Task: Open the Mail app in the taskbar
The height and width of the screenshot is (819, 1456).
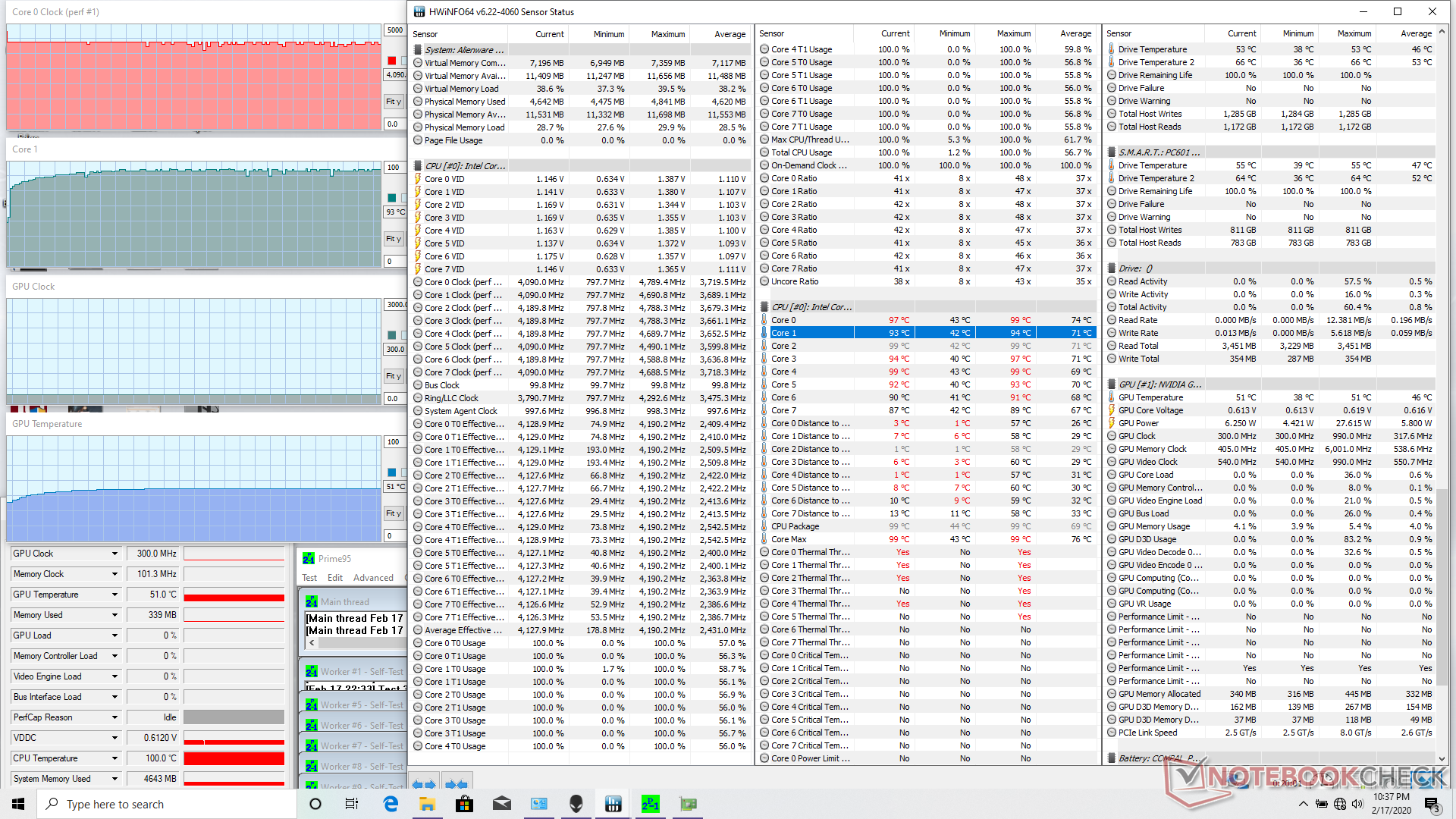Action: coord(502,804)
